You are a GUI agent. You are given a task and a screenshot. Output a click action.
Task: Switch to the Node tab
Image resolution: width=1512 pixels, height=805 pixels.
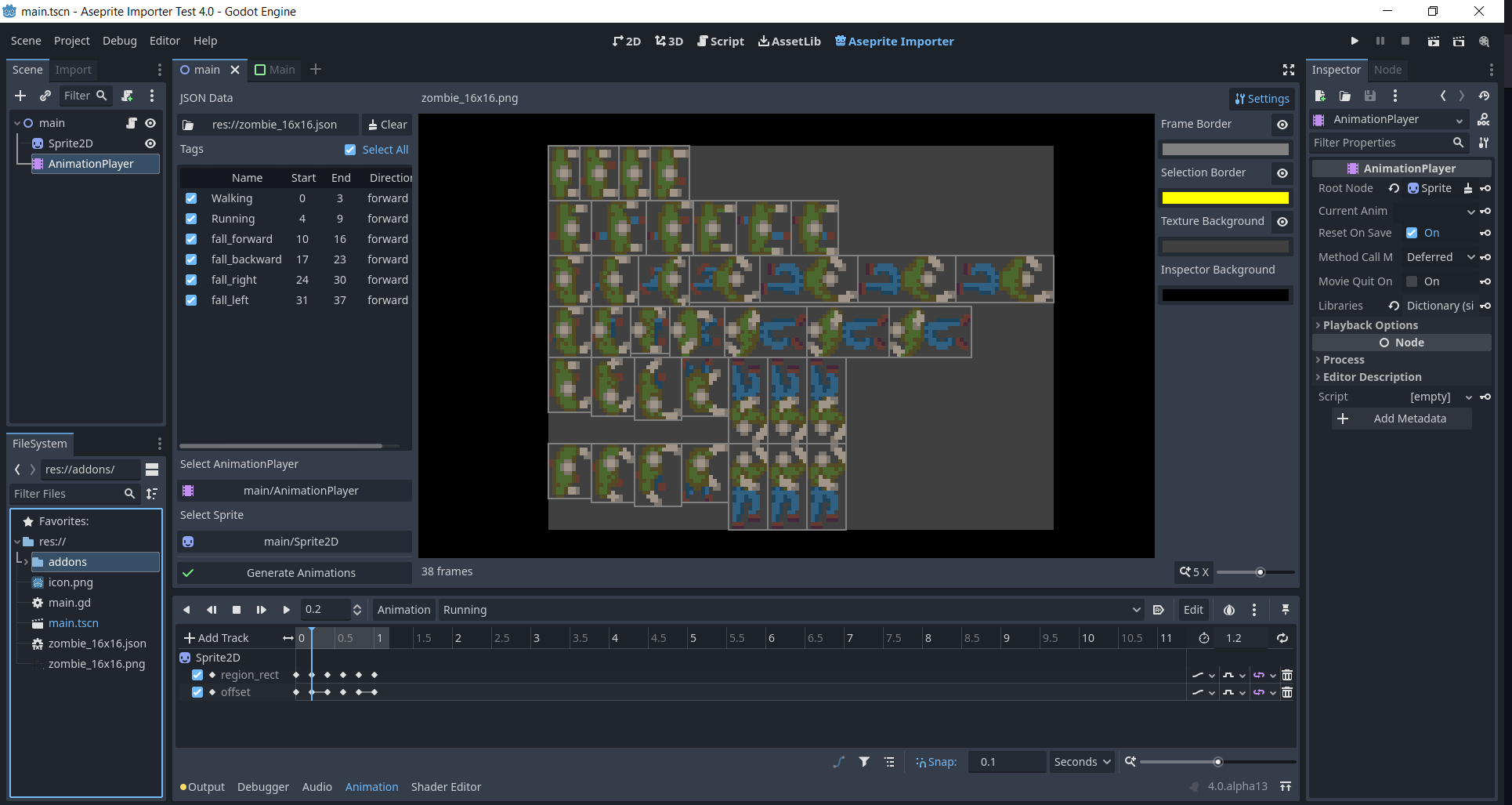1387,70
